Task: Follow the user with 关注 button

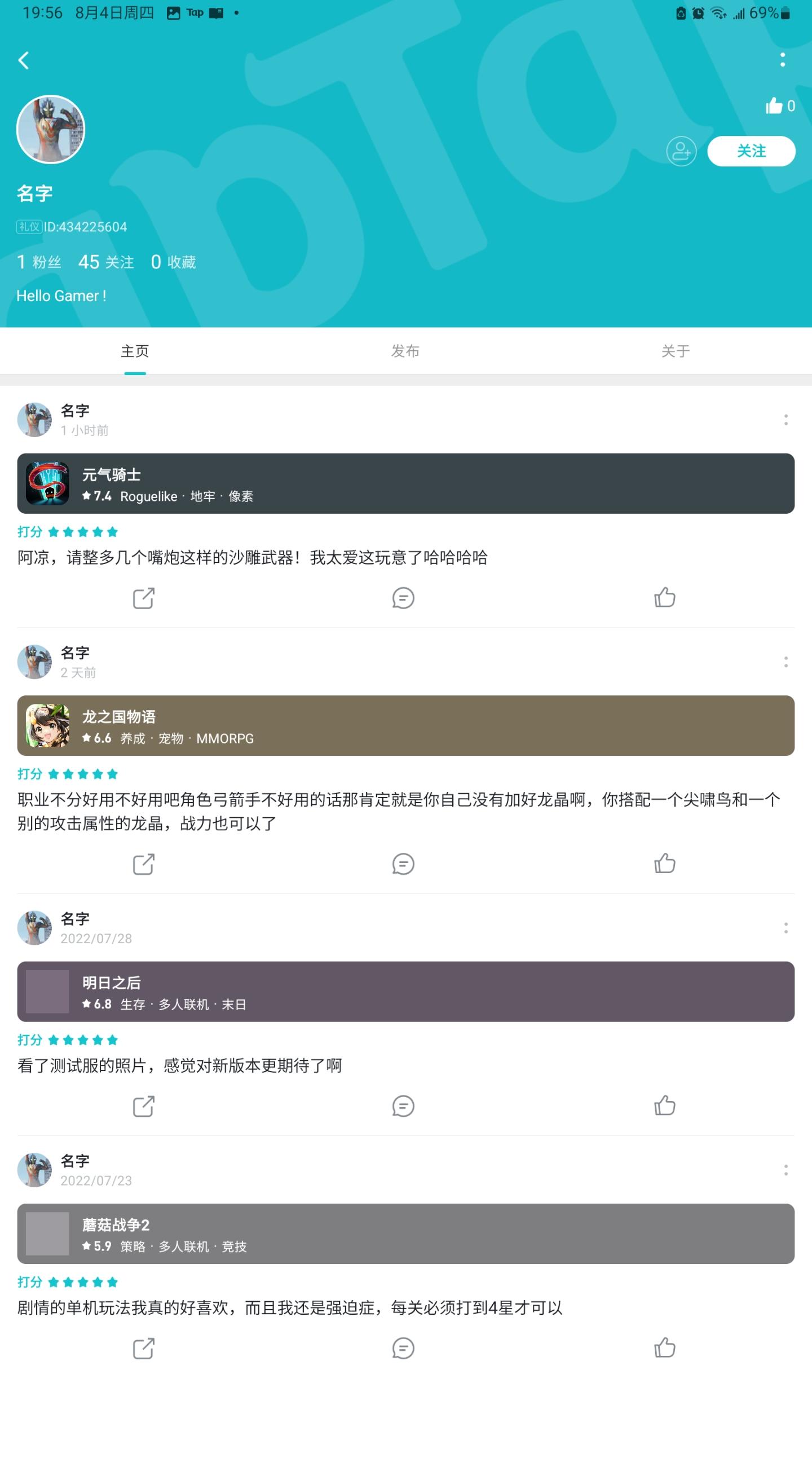Action: 751,151
